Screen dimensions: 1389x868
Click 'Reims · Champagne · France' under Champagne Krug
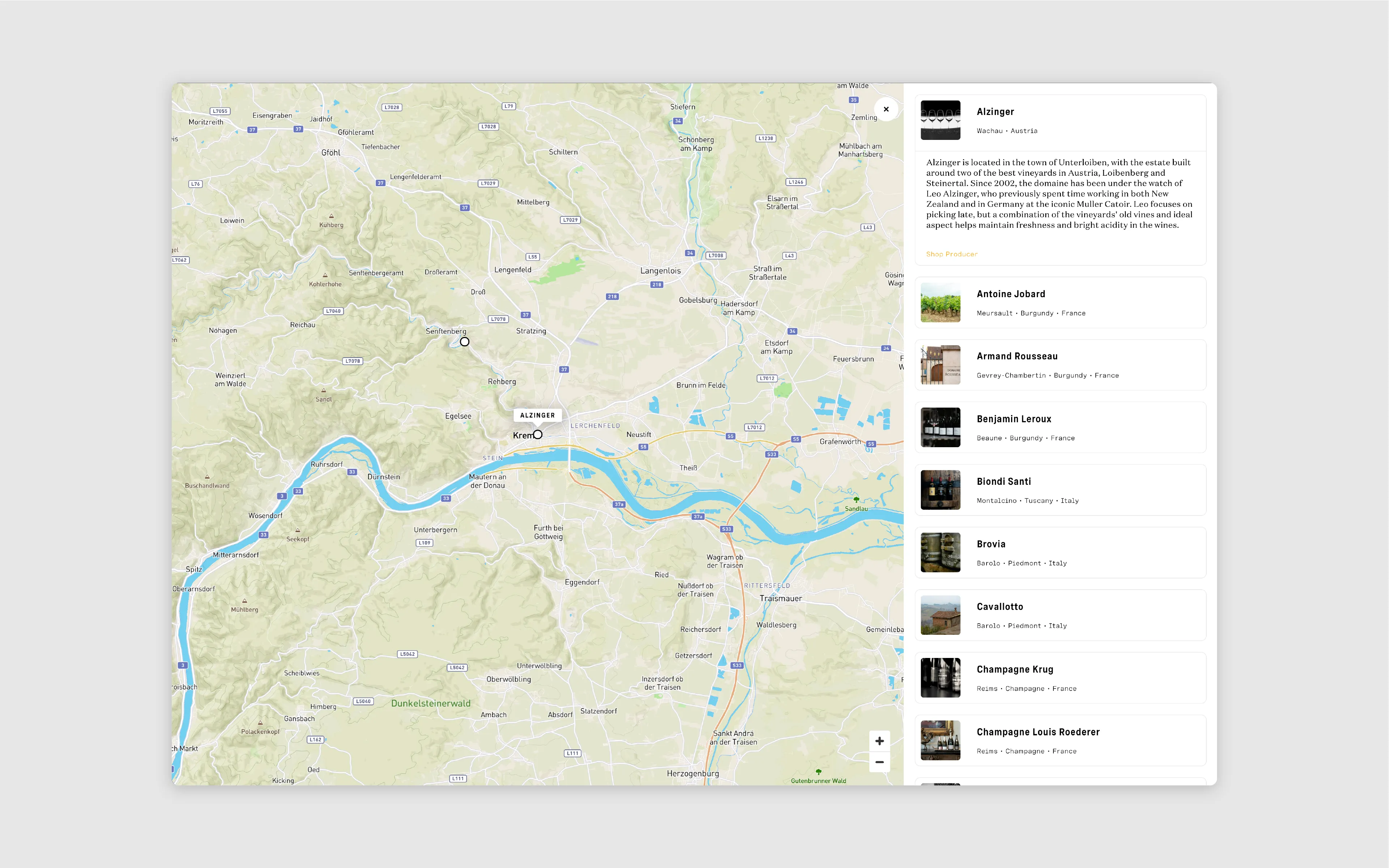(1026, 688)
